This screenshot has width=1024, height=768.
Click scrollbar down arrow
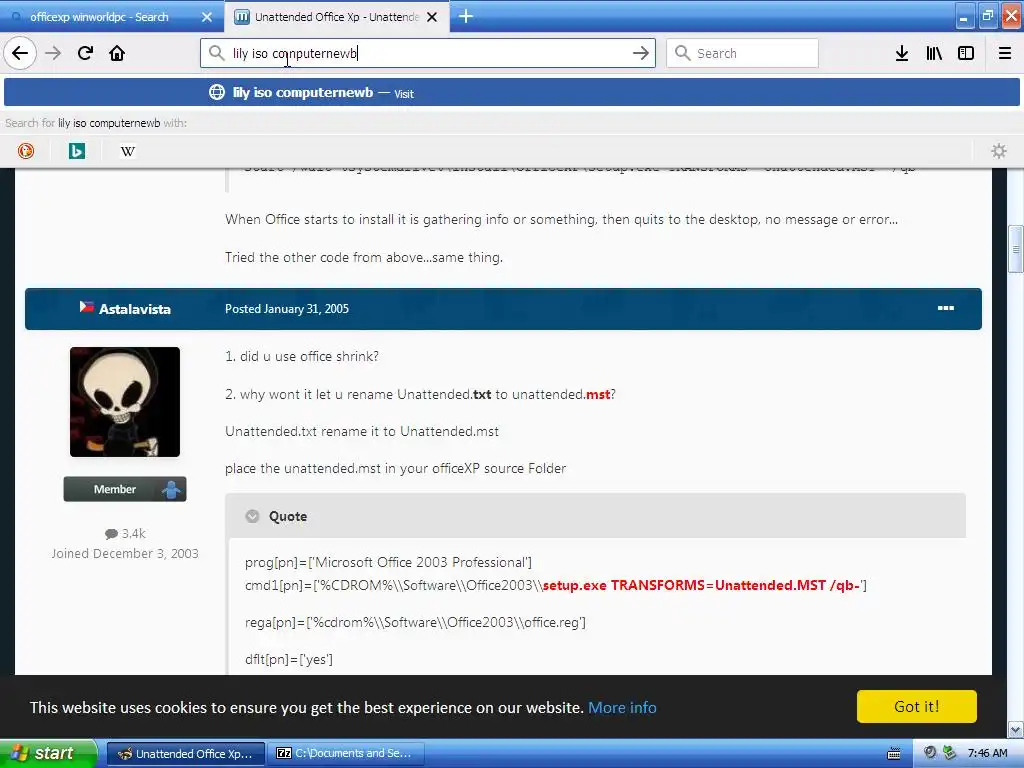1016,730
